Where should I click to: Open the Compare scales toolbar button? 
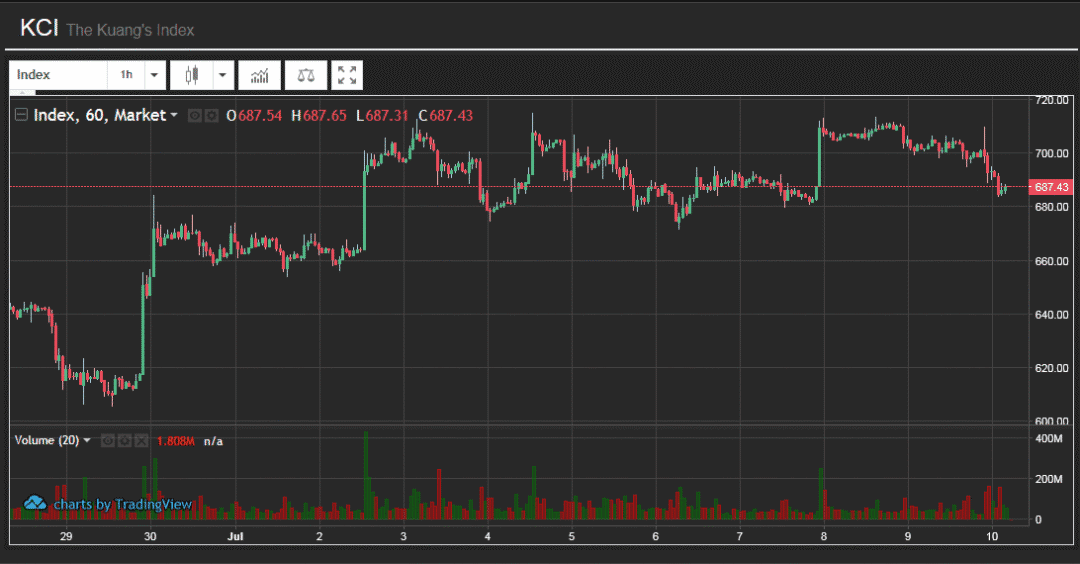306,75
